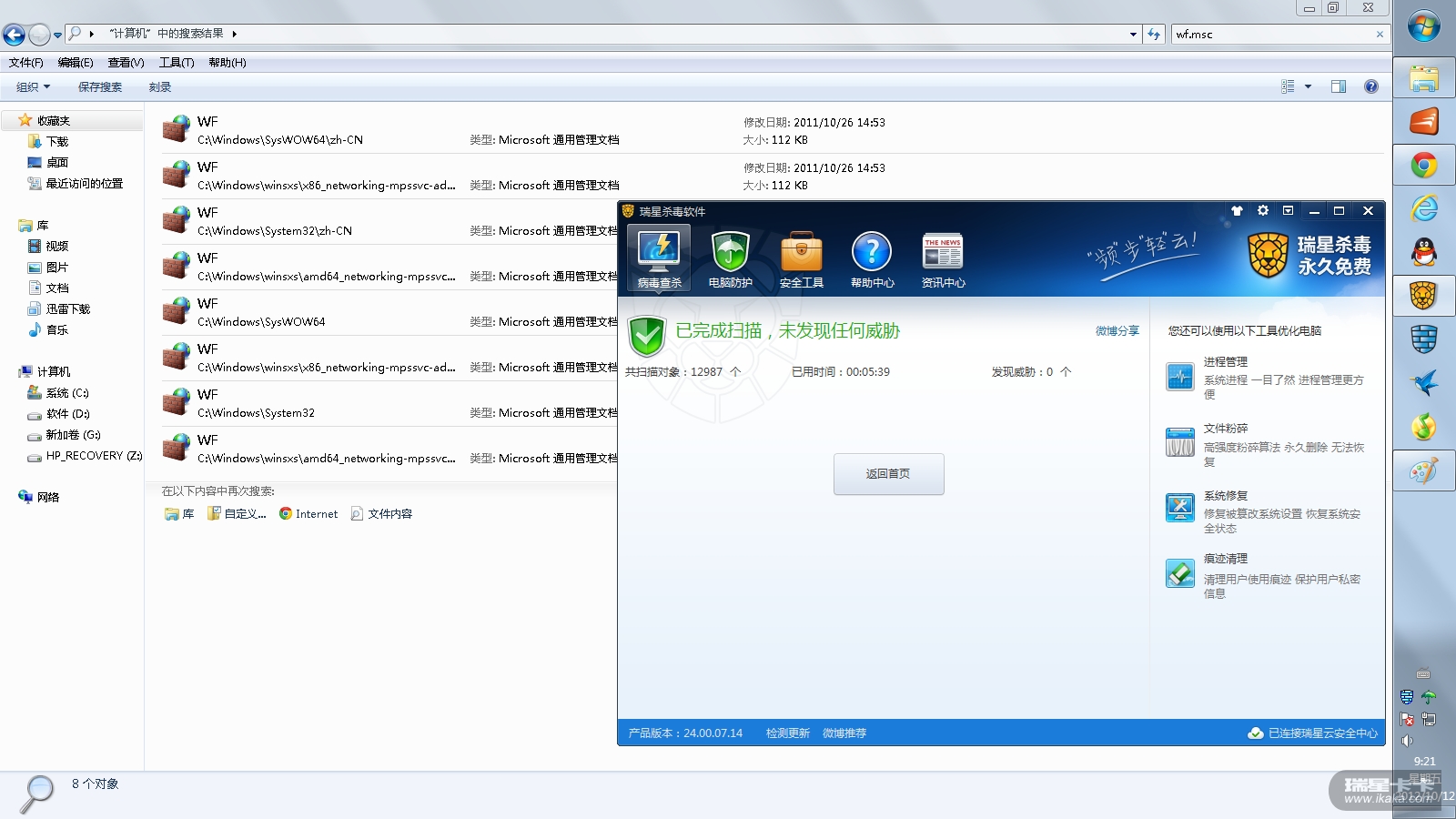Viewport: 1456px width, 819px height.
Task: Click the 返回首页 button
Action: point(888,474)
